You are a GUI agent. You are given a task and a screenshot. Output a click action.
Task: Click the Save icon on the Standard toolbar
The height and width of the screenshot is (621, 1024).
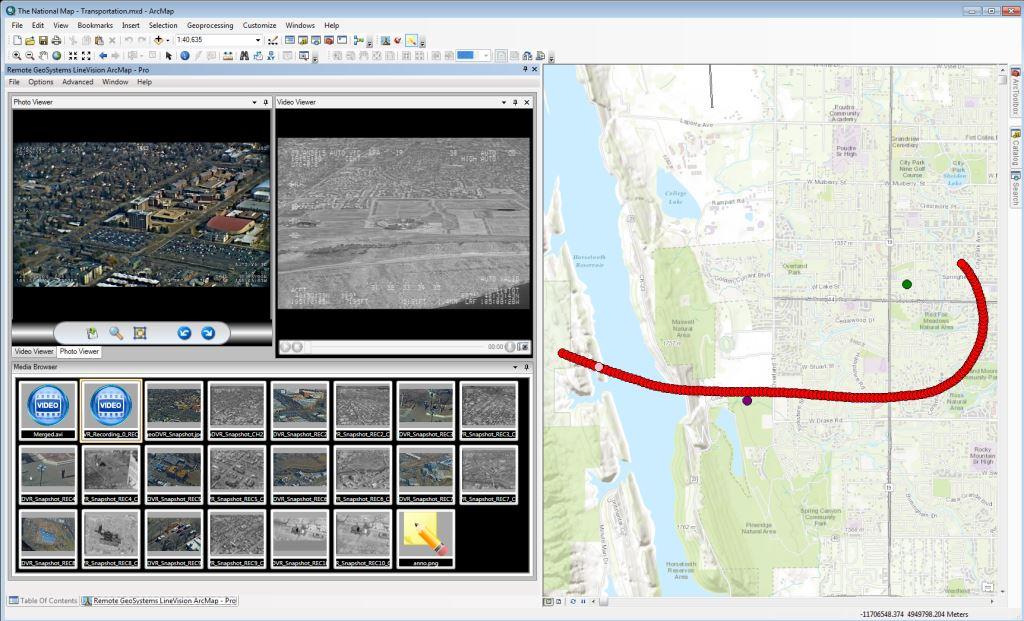pos(43,41)
